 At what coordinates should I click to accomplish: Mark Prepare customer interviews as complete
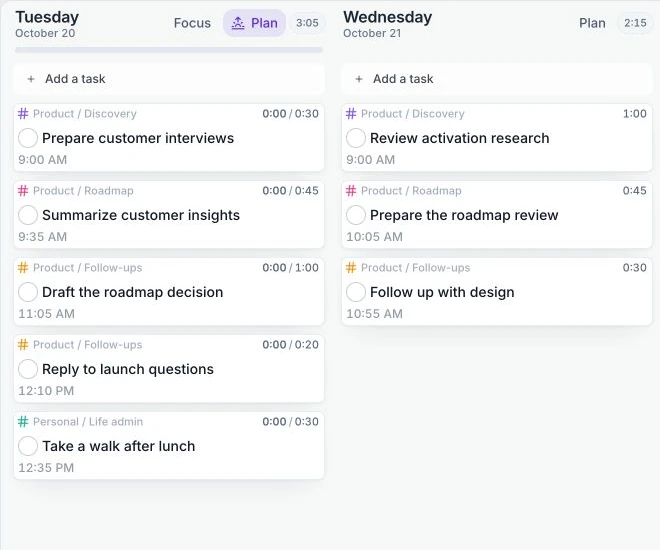pyautogui.click(x=28, y=138)
